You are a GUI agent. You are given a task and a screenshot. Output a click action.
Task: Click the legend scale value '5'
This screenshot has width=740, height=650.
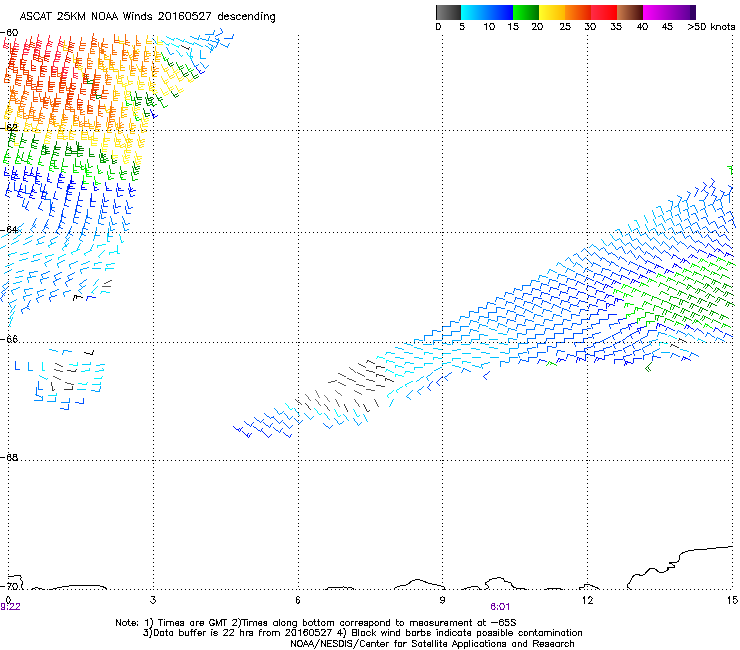point(462,27)
